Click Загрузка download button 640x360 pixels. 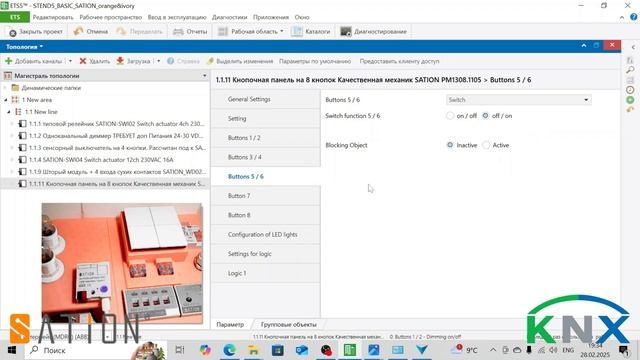[x=133, y=61]
